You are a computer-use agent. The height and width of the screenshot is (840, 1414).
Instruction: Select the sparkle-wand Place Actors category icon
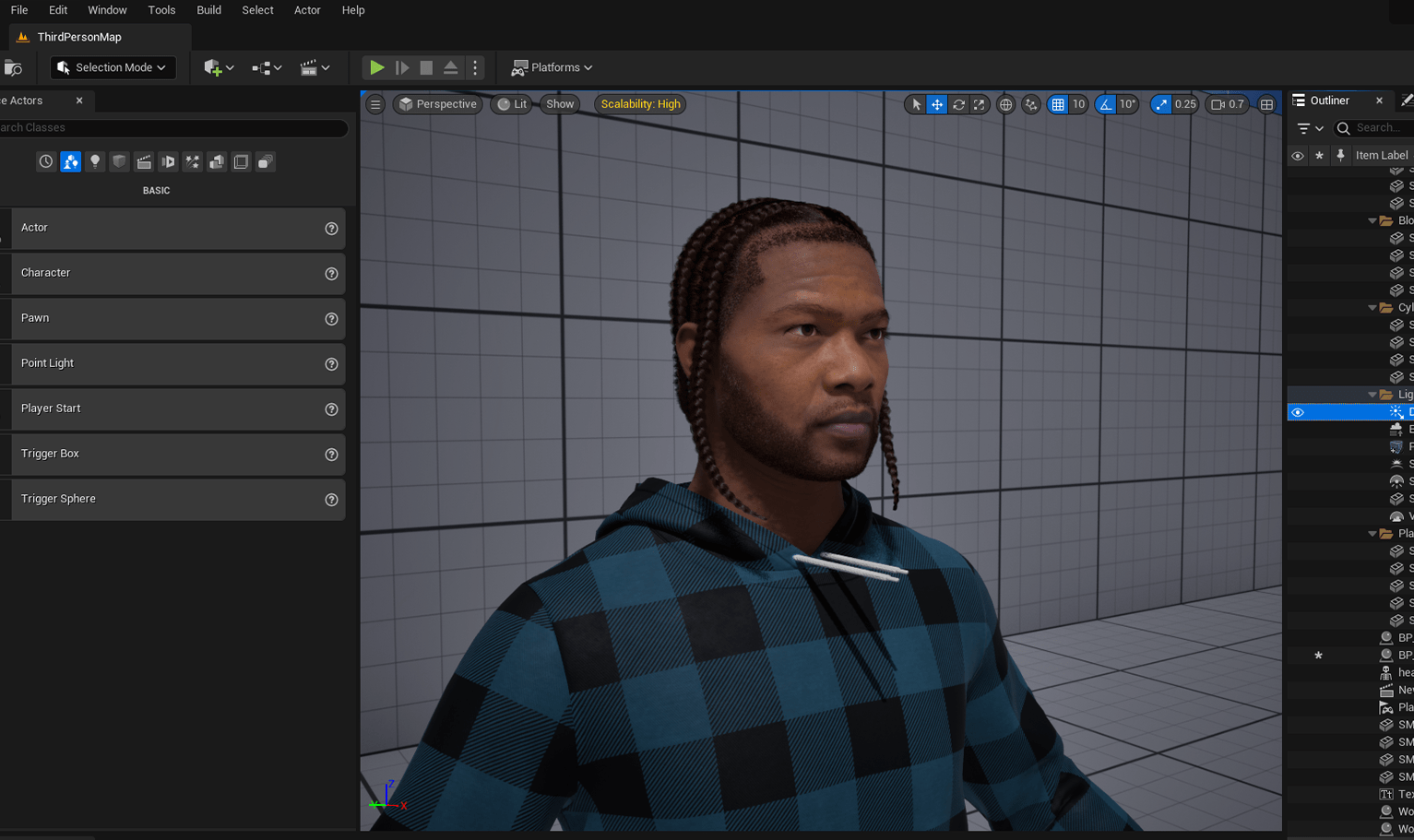coord(192,161)
